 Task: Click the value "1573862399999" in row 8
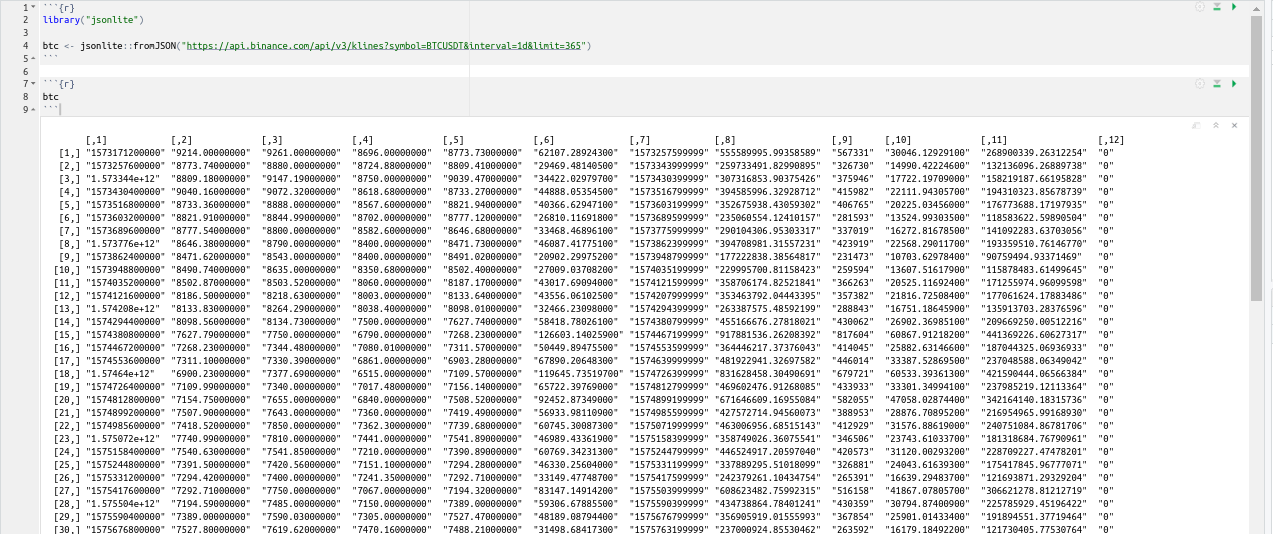pyautogui.click(x=668, y=244)
